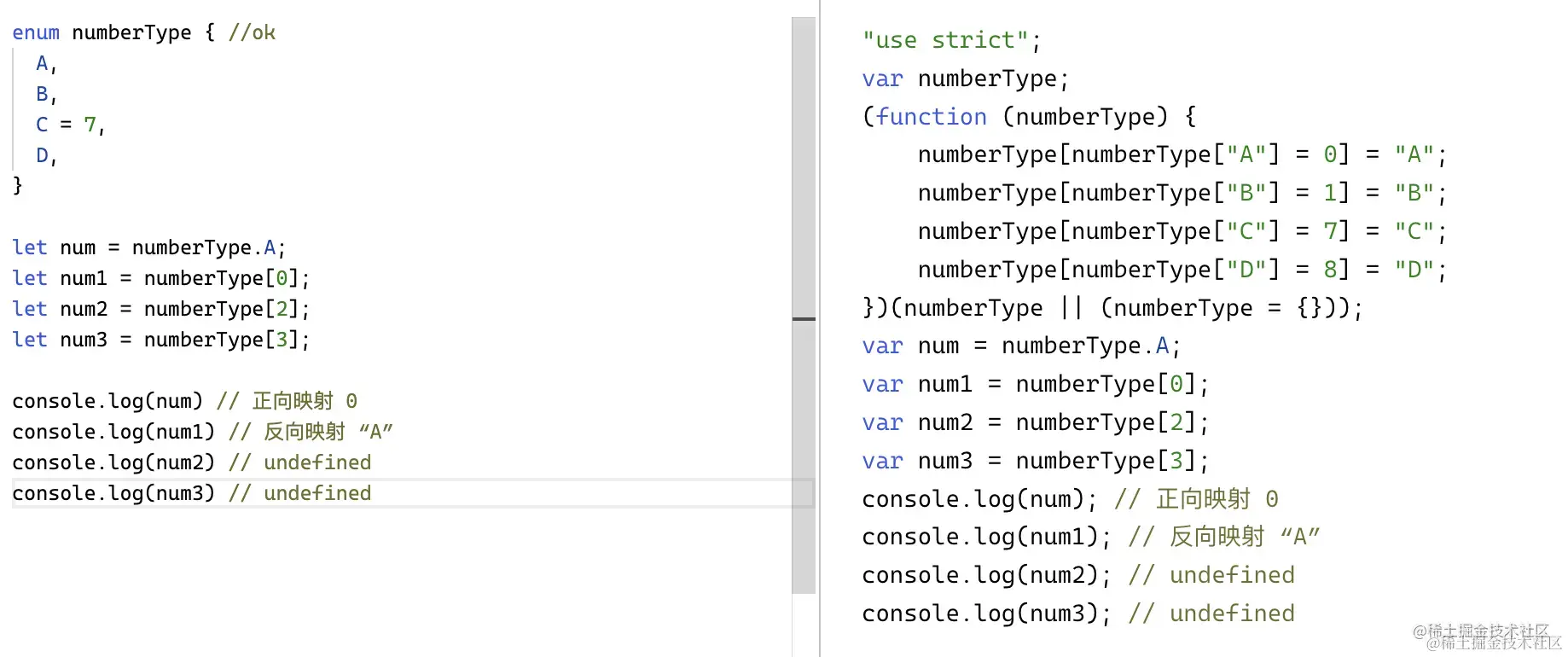1568x657 pixels.
Task: Click 'console.log(num);' in the output panel
Action: click(x=979, y=498)
